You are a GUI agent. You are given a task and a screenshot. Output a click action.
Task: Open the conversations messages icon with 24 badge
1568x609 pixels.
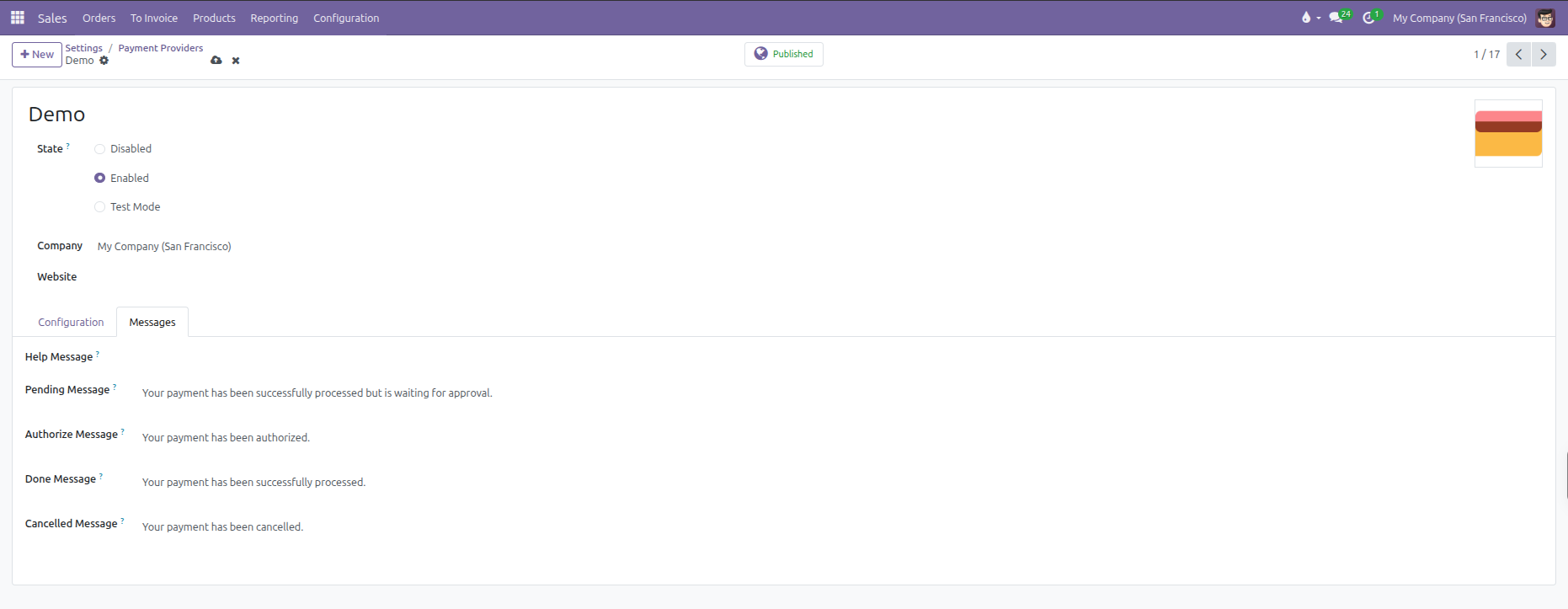pos(1339,17)
